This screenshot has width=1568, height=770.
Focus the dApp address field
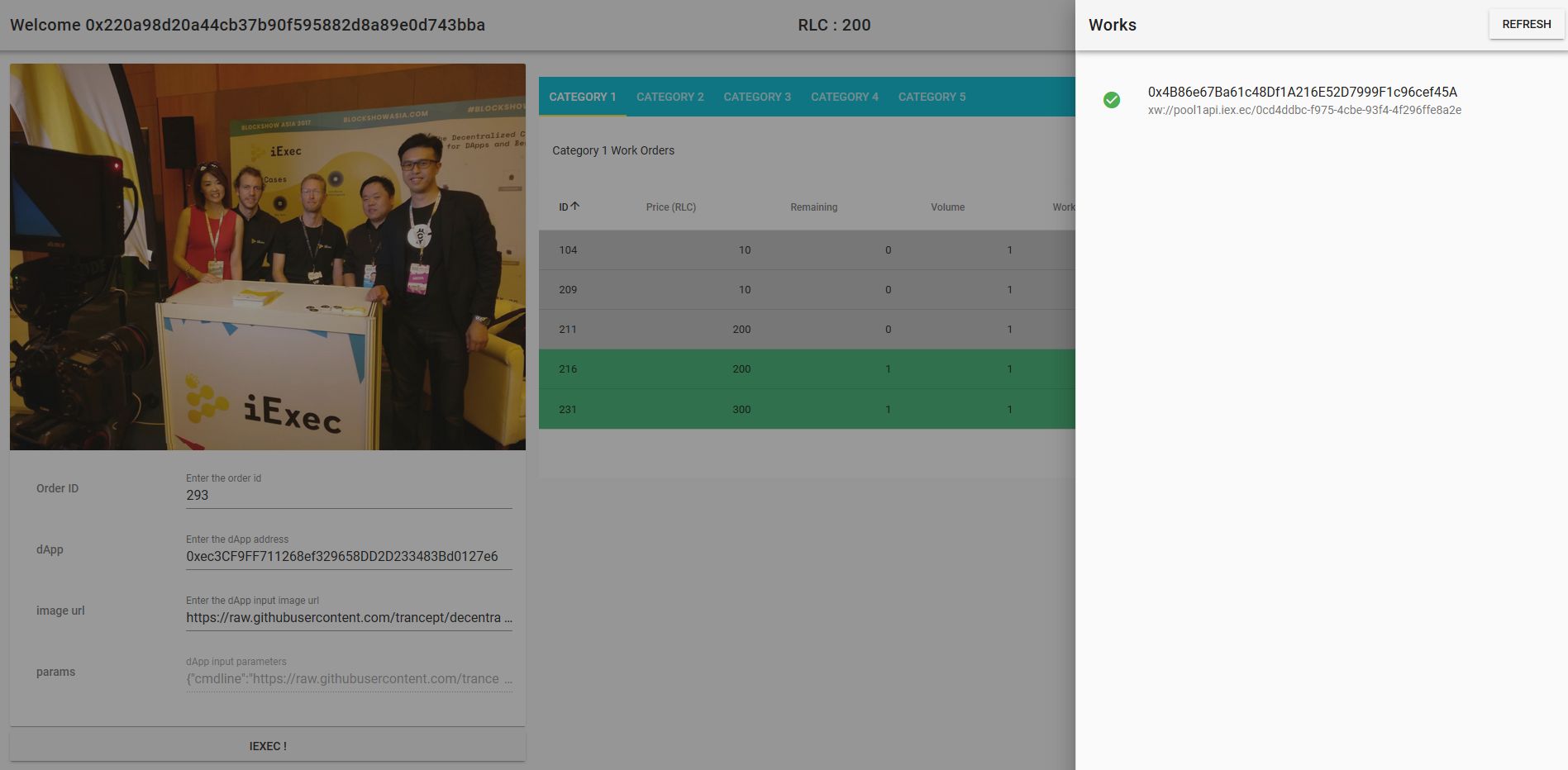(349, 556)
